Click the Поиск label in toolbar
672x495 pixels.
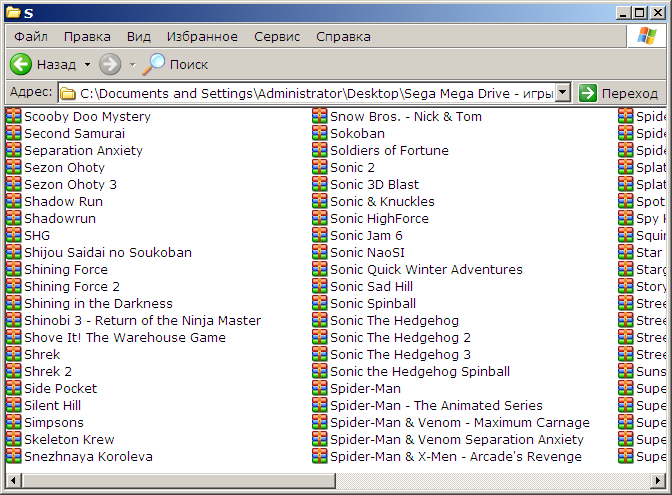[189, 65]
